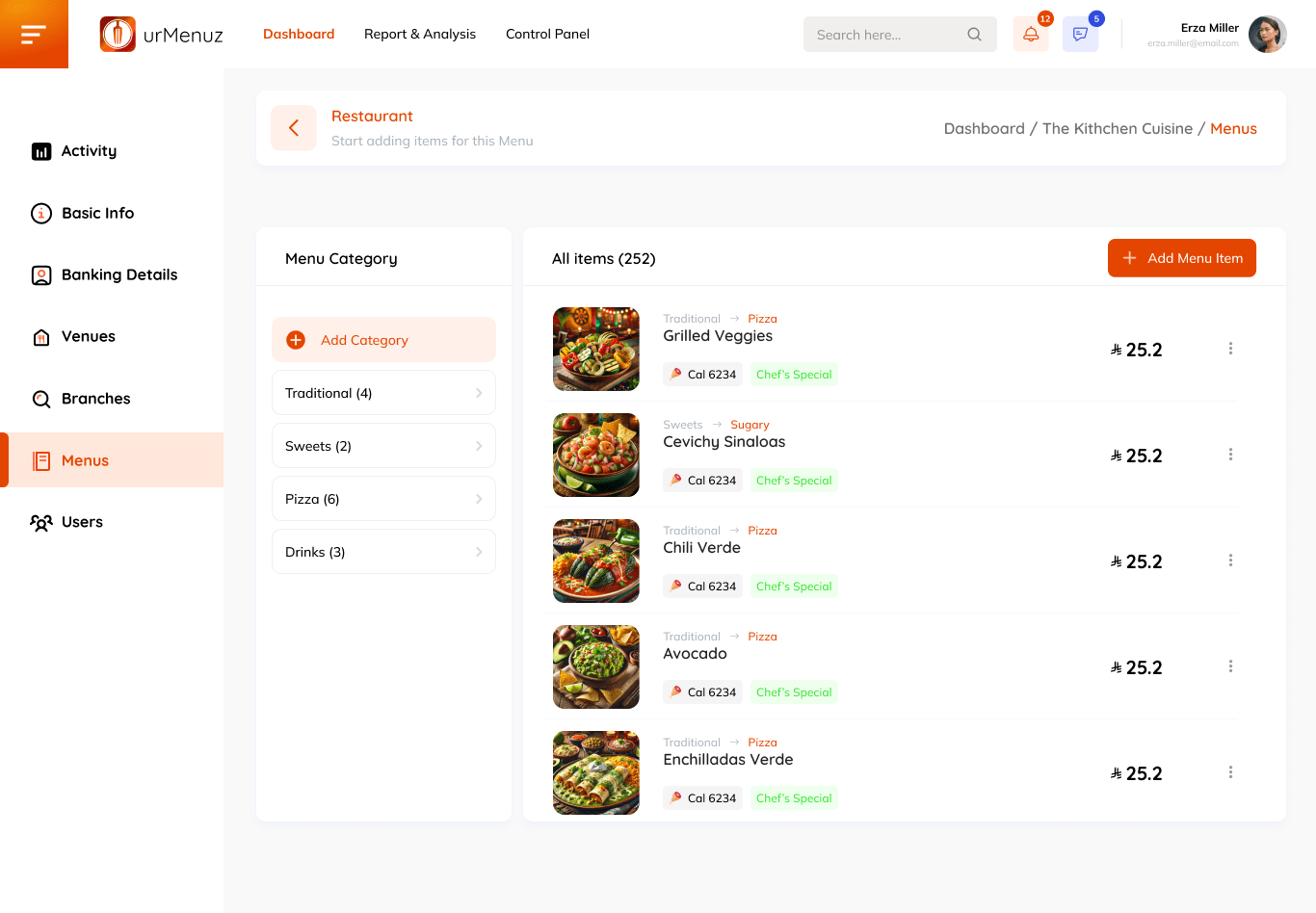Click the search magnifier icon
Viewport: 1316px width, 913px height.
click(974, 35)
